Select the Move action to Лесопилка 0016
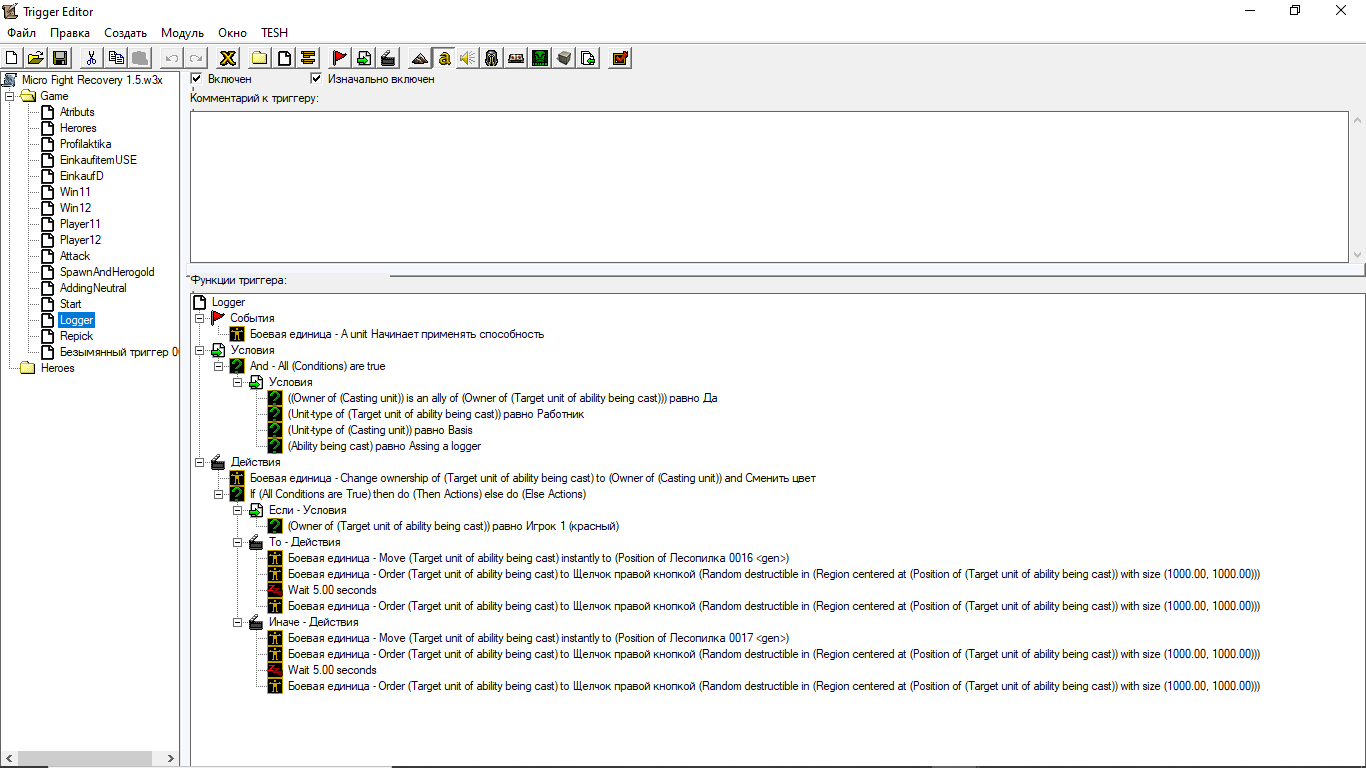1366x768 pixels. coord(538,558)
